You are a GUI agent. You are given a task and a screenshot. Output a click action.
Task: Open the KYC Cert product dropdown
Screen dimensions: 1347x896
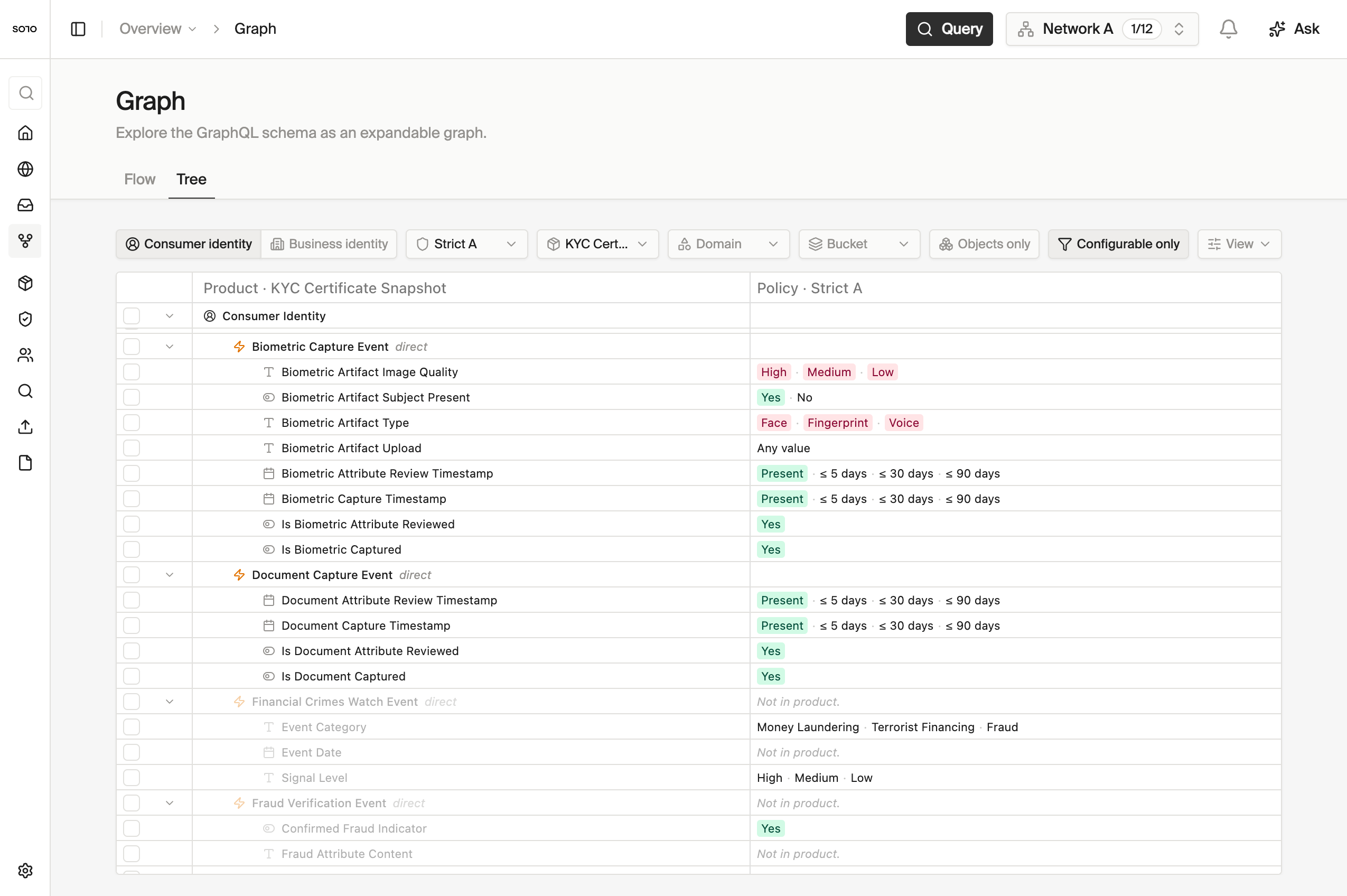(597, 244)
